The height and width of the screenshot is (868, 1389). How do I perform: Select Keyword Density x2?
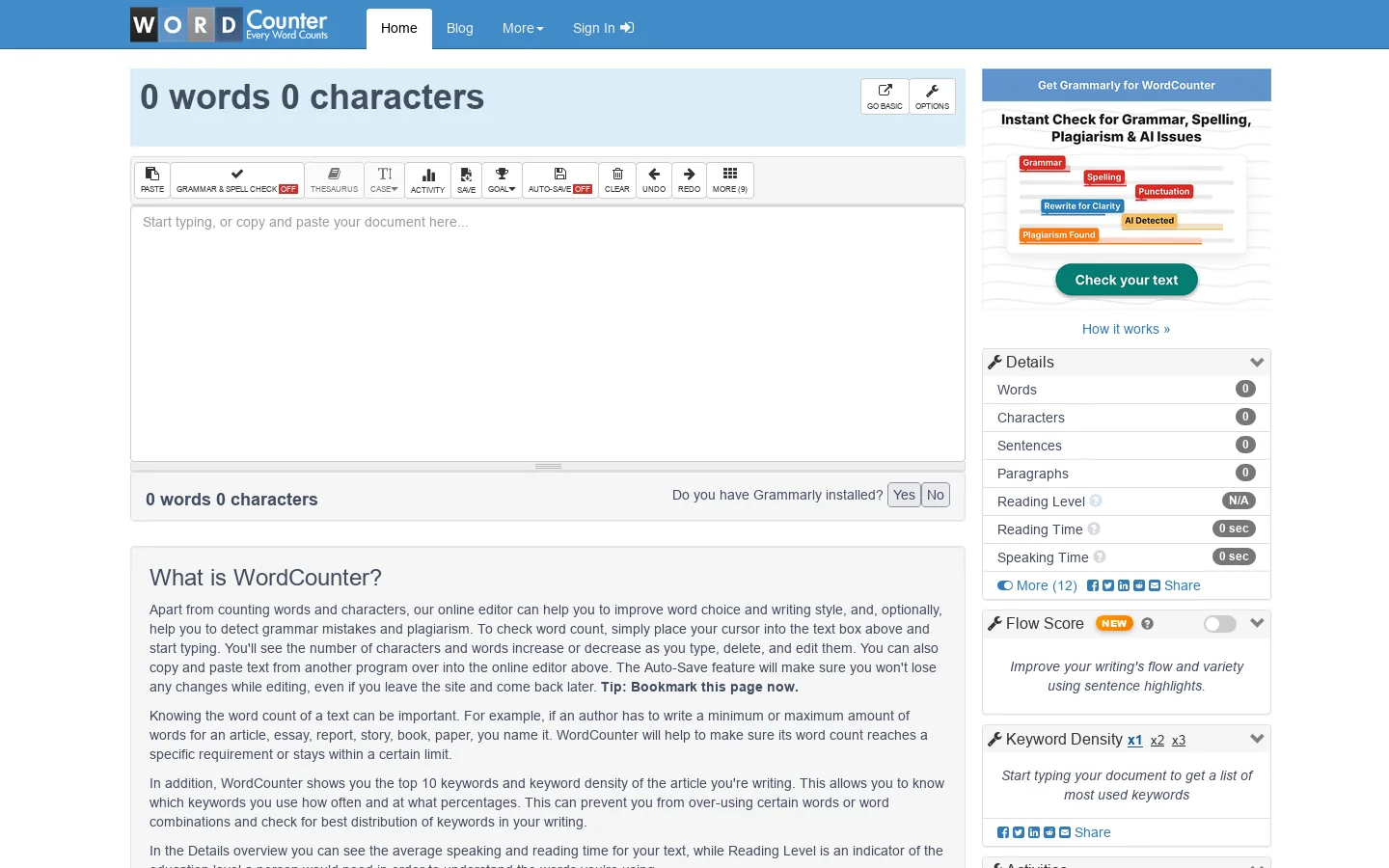click(1157, 741)
